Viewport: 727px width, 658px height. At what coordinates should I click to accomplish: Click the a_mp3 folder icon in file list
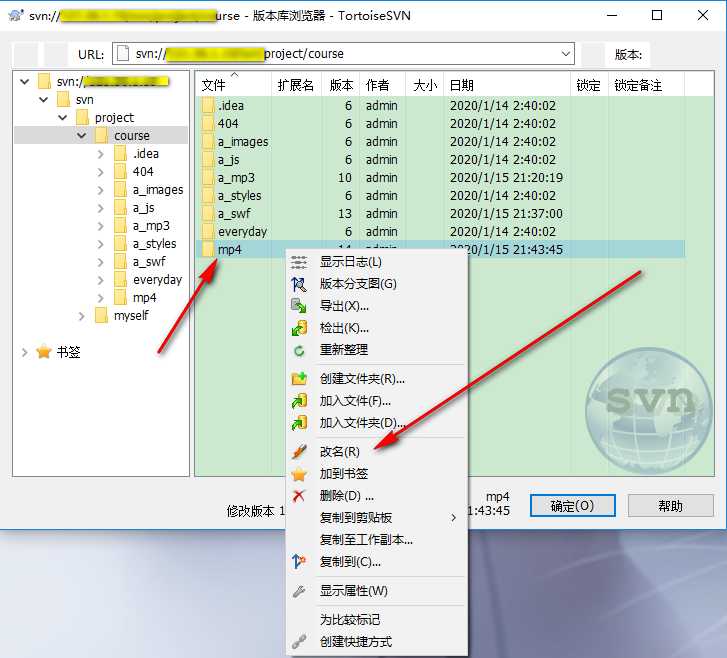click(208, 178)
